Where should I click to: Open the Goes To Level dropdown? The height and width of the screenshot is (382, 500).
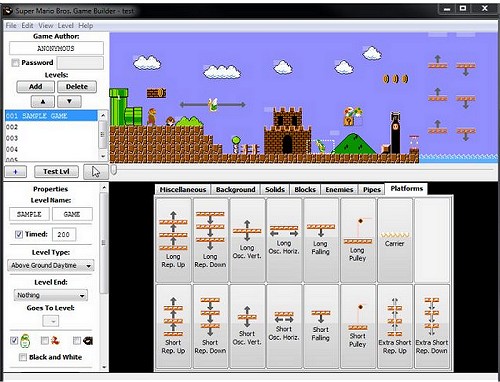[51, 321]
